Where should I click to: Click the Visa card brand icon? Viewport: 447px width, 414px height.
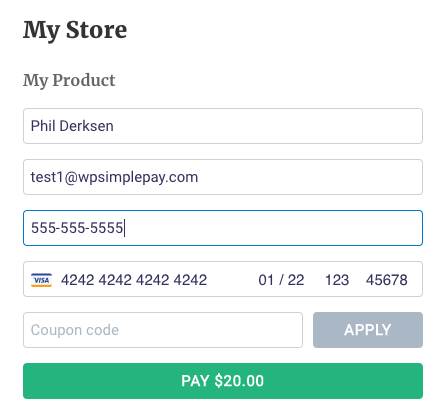pyautogui.click(x=41, y=280)
